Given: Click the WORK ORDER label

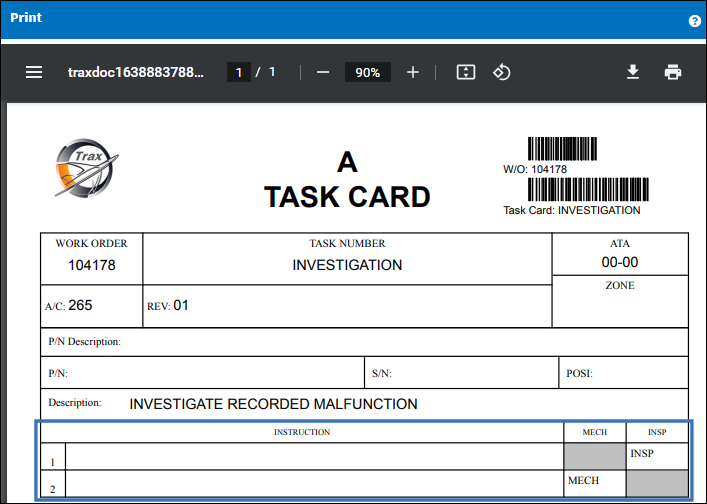Looking at the screenshot, I should click(x=92, y=243).
